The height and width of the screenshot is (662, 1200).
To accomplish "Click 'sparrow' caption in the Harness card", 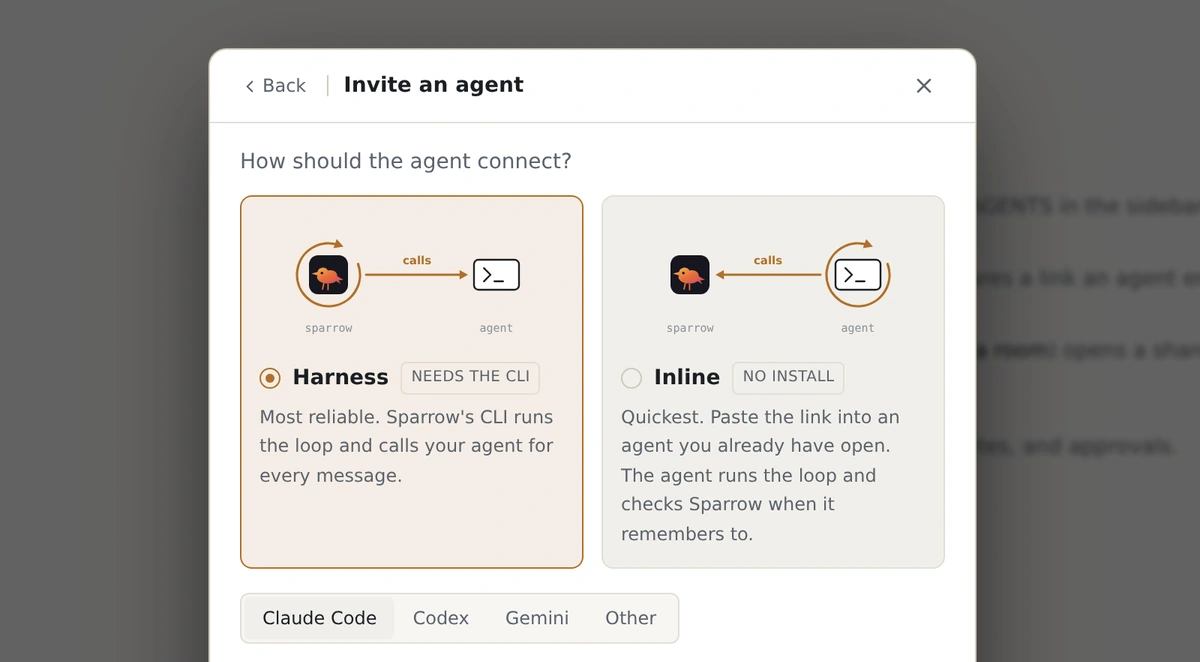I will coord(329,328).
